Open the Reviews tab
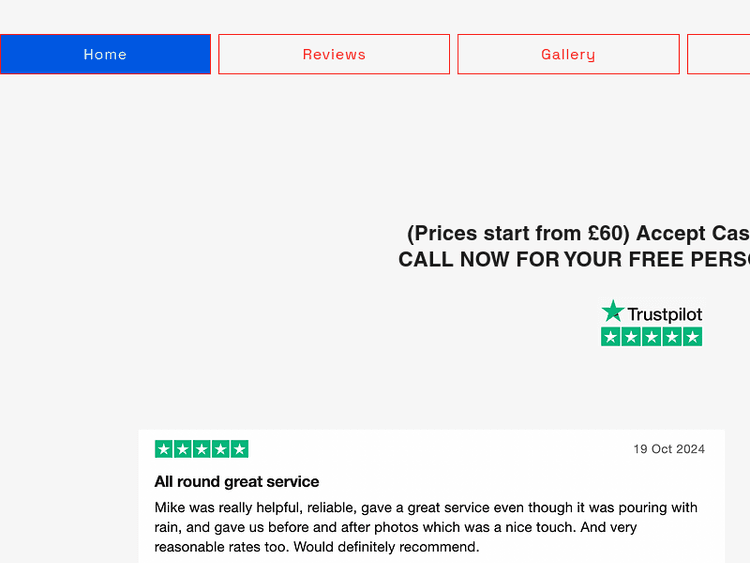The image size is (750, 563). tap(334, 54)
